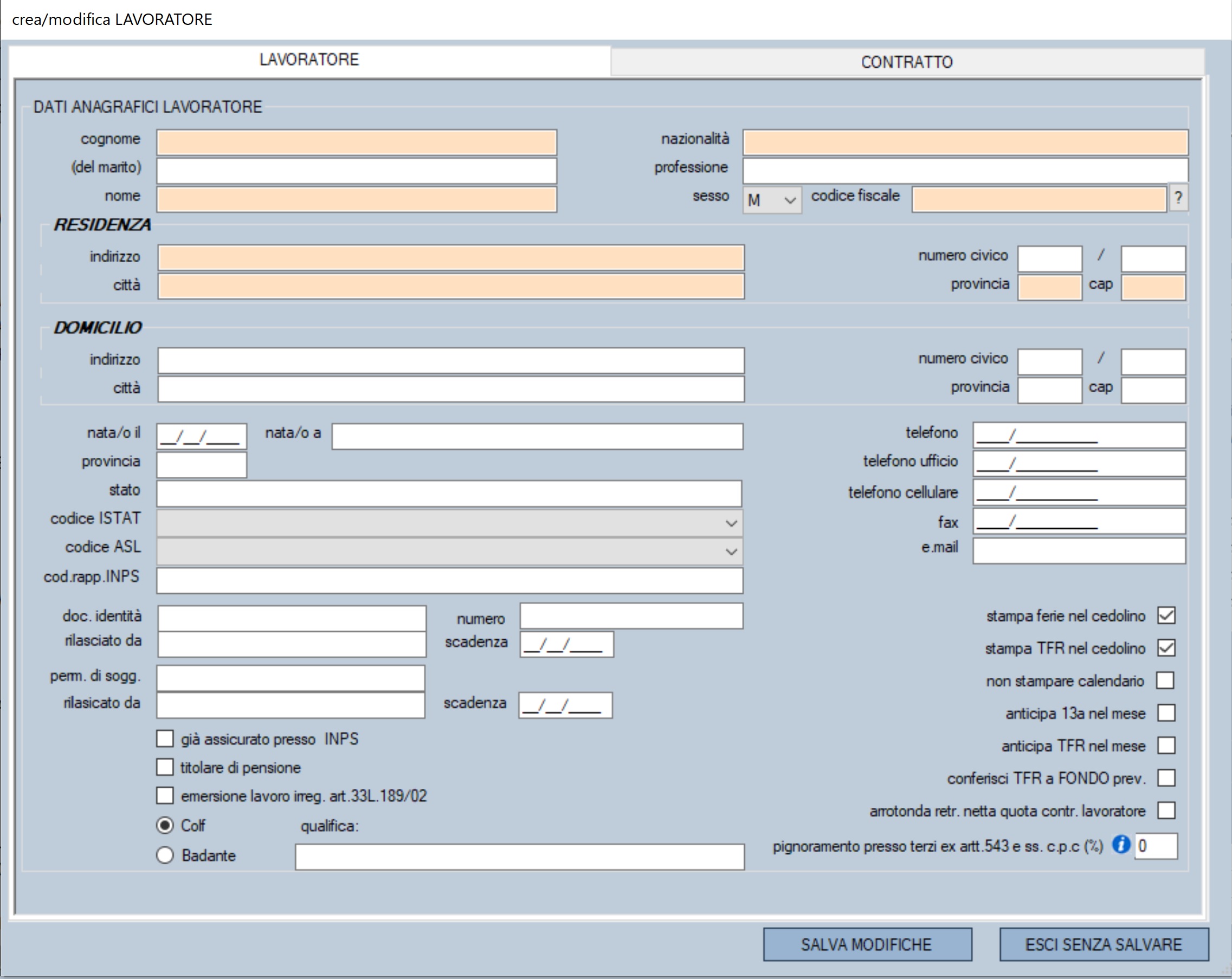
Task: Click the (del marito) input field
Action: pos(357,171)
